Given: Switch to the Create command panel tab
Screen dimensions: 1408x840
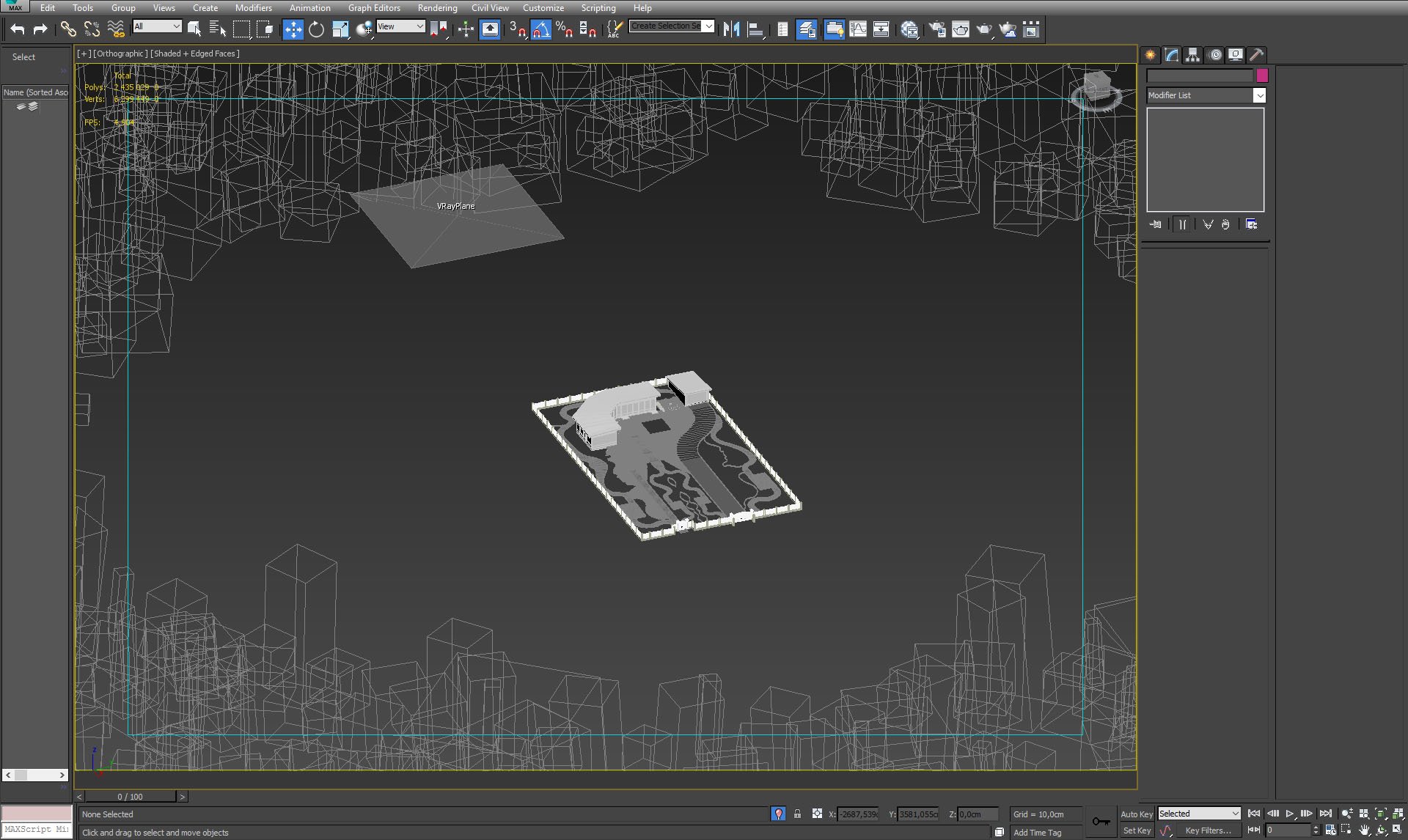Looking at the screenshot, I should (x=1150, y=55).
